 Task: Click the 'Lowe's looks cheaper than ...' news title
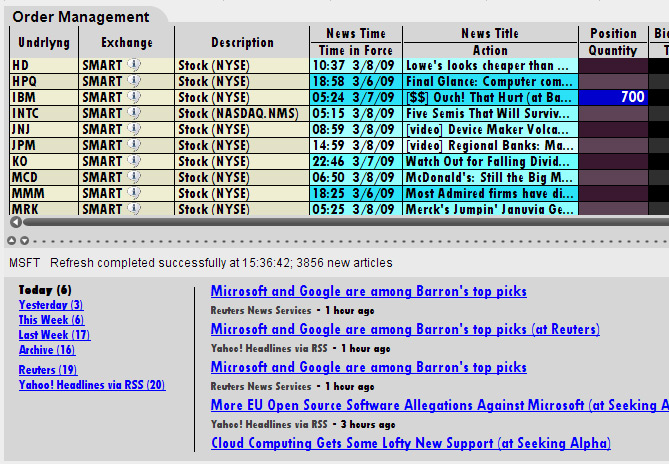pyautogui.click(x=490, y=65)
